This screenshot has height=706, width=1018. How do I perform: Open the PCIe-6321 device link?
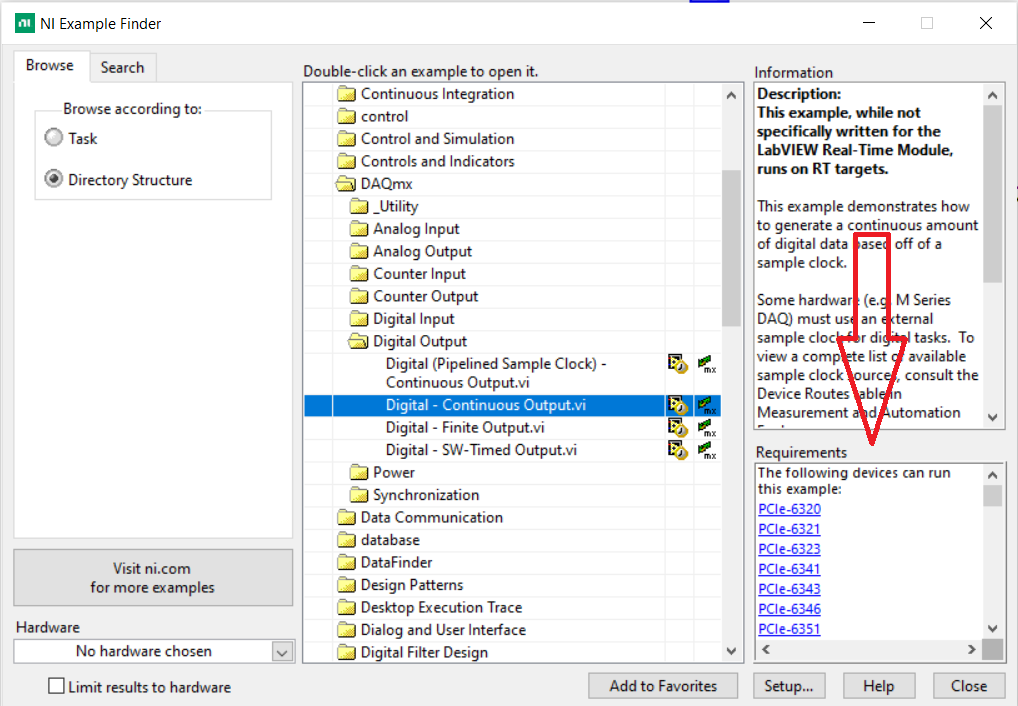point(789,529)
